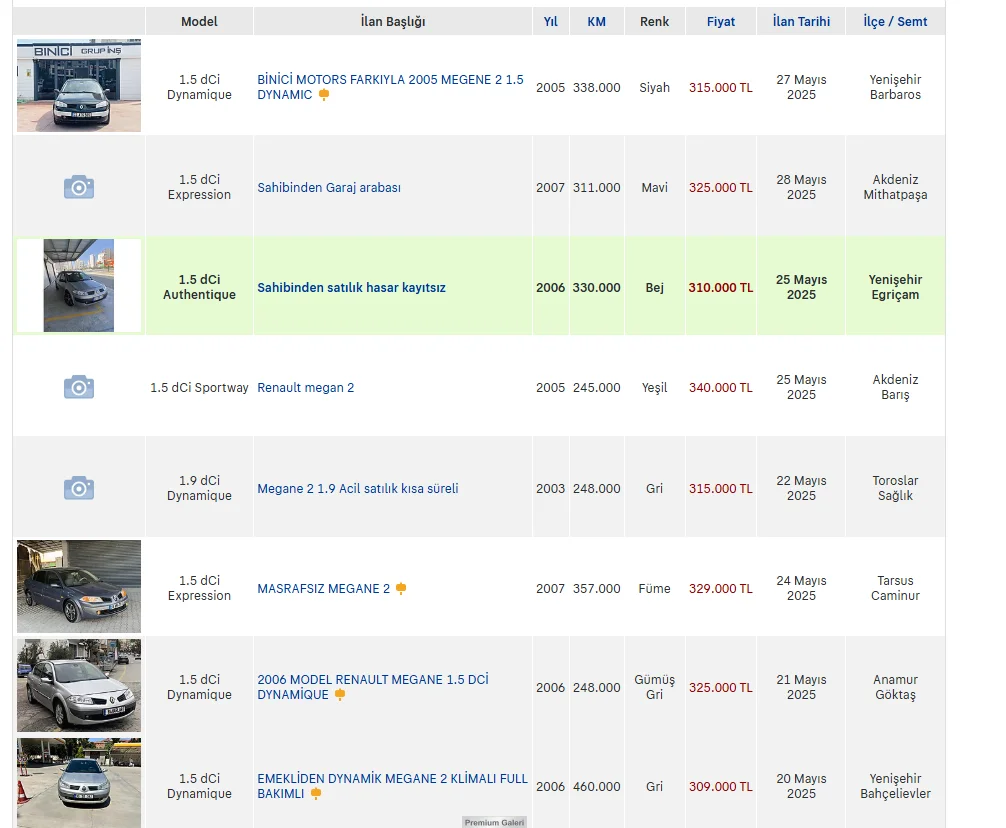
Task: Click the 357.000 KM value
Action: [597, 588]
